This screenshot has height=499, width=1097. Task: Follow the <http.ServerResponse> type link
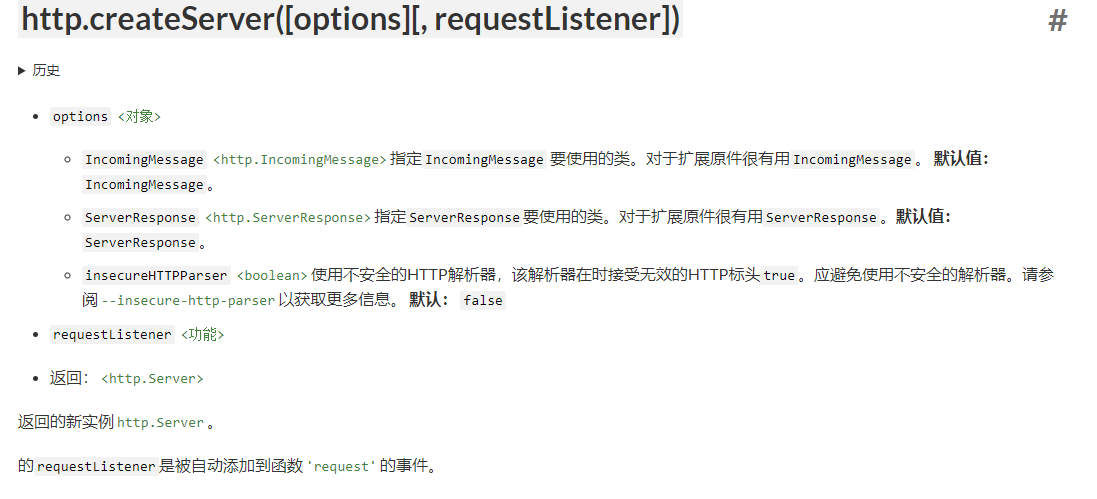288,218
